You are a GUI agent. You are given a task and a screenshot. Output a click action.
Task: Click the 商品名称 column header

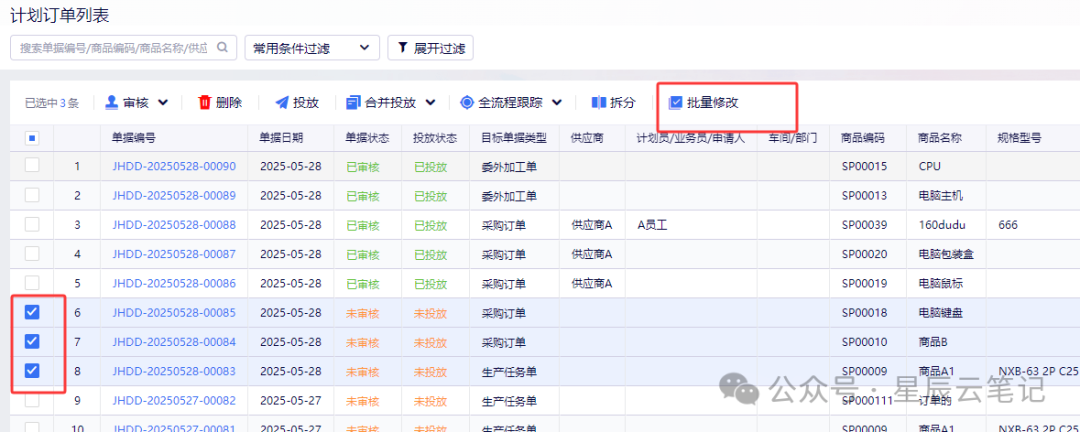[940, 137]
